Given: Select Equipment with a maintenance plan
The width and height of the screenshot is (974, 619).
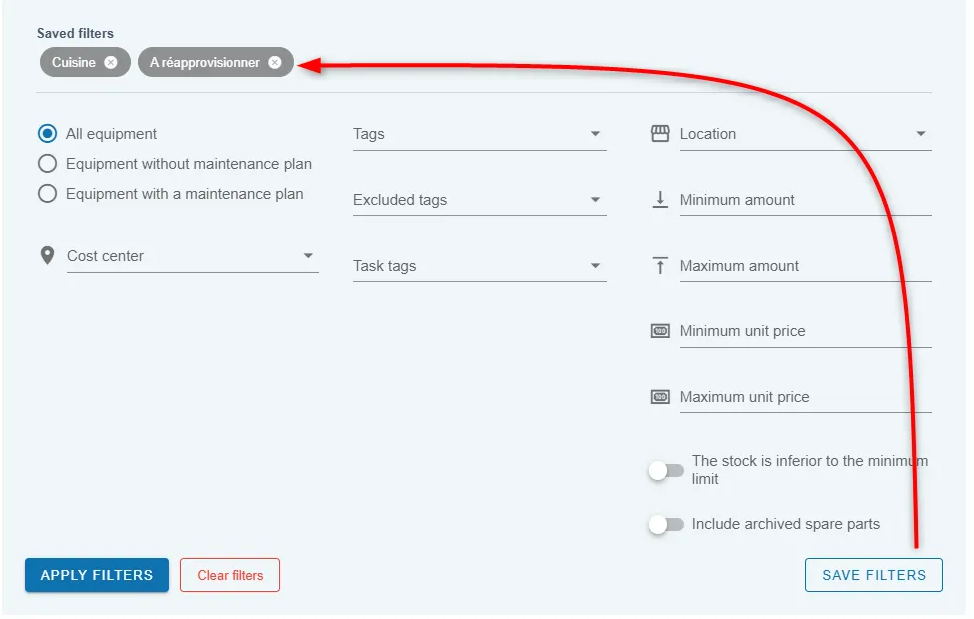Looking at the screenshot, I should pos(47,194).
